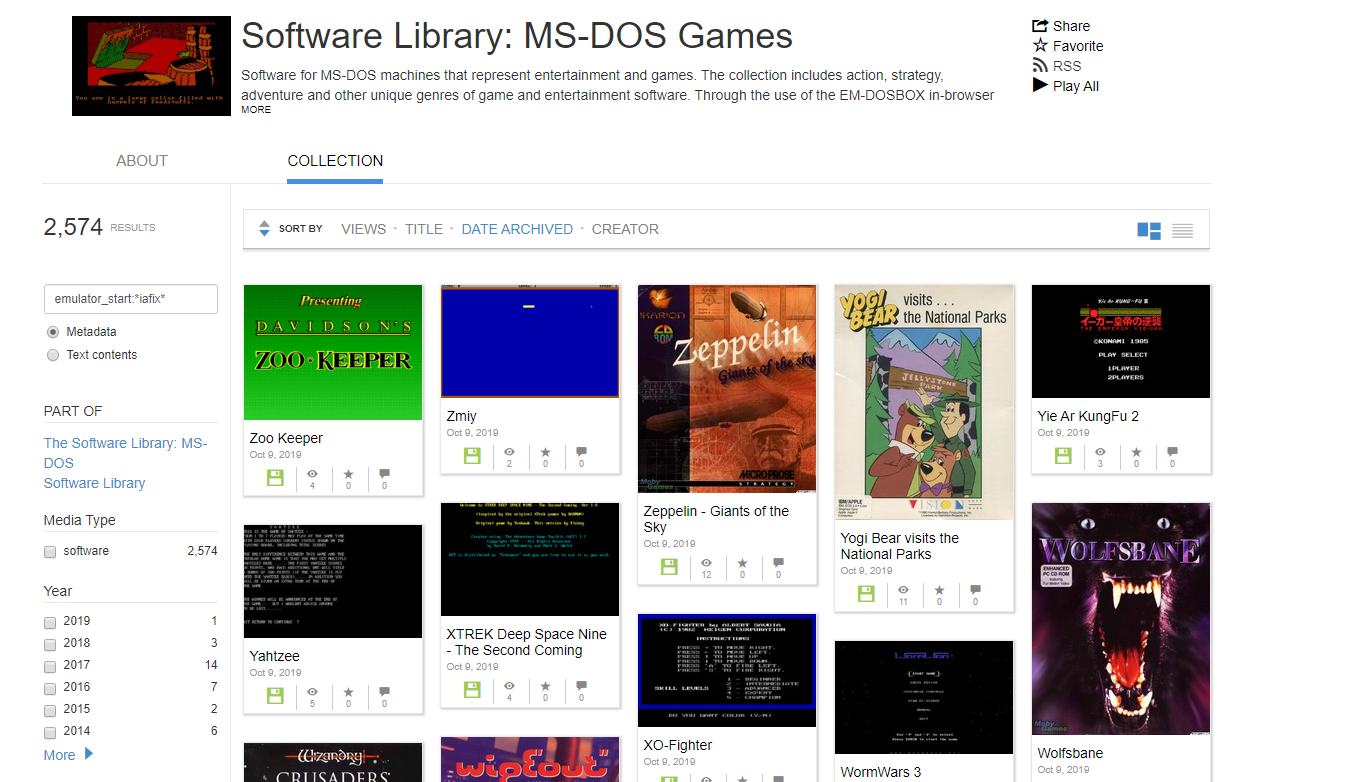
Task: Click the search query input field
Action: (x=131, y=299)
